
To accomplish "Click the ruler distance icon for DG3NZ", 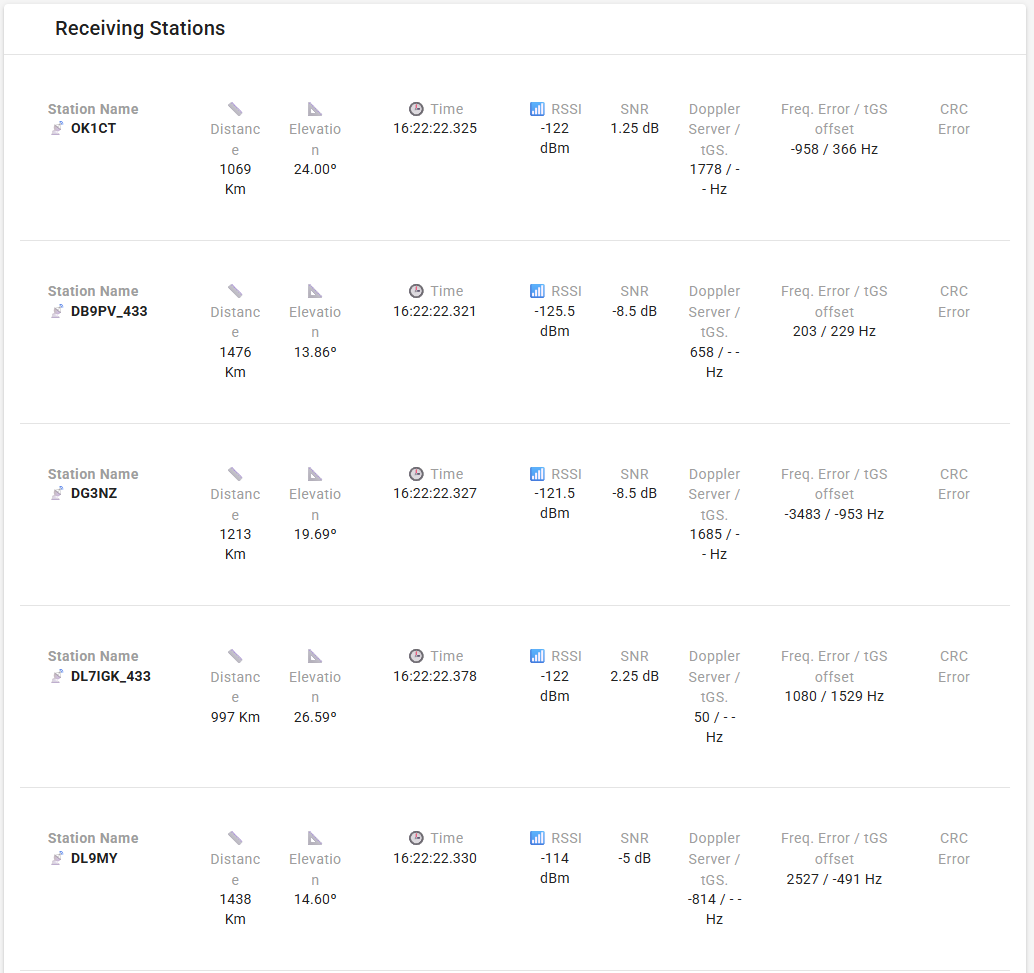I will tap(235, 474).
